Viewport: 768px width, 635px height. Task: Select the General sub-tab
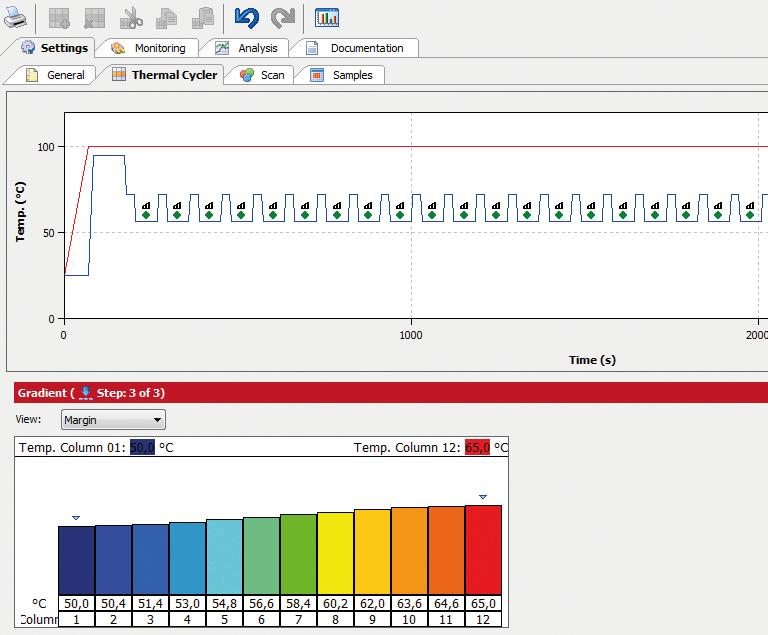(x=55, y=75)
